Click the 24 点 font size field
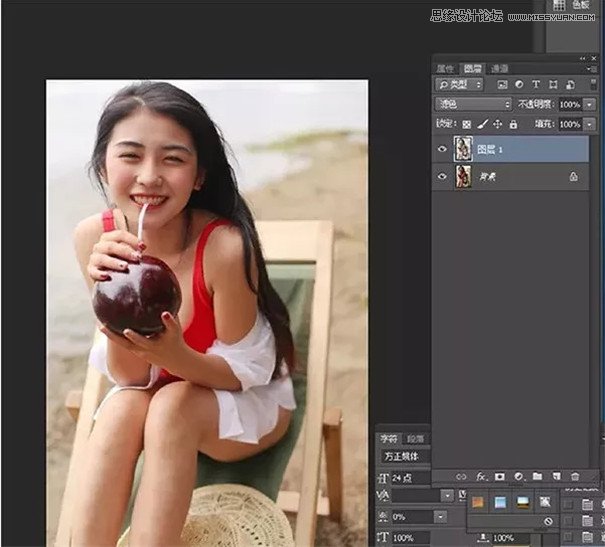The image size is (605, 547). coord(411,478)
